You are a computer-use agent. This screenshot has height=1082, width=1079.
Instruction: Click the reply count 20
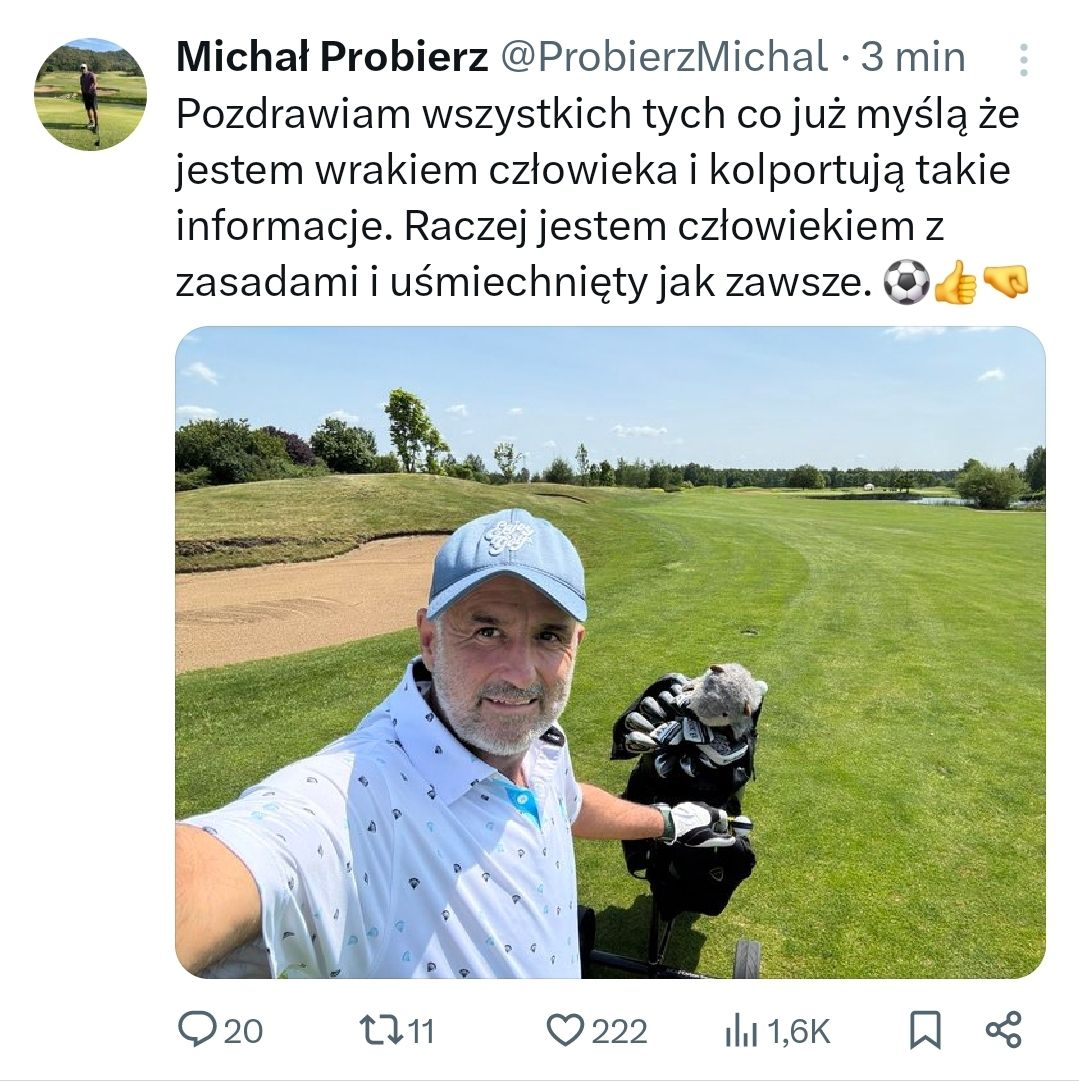243,1032
